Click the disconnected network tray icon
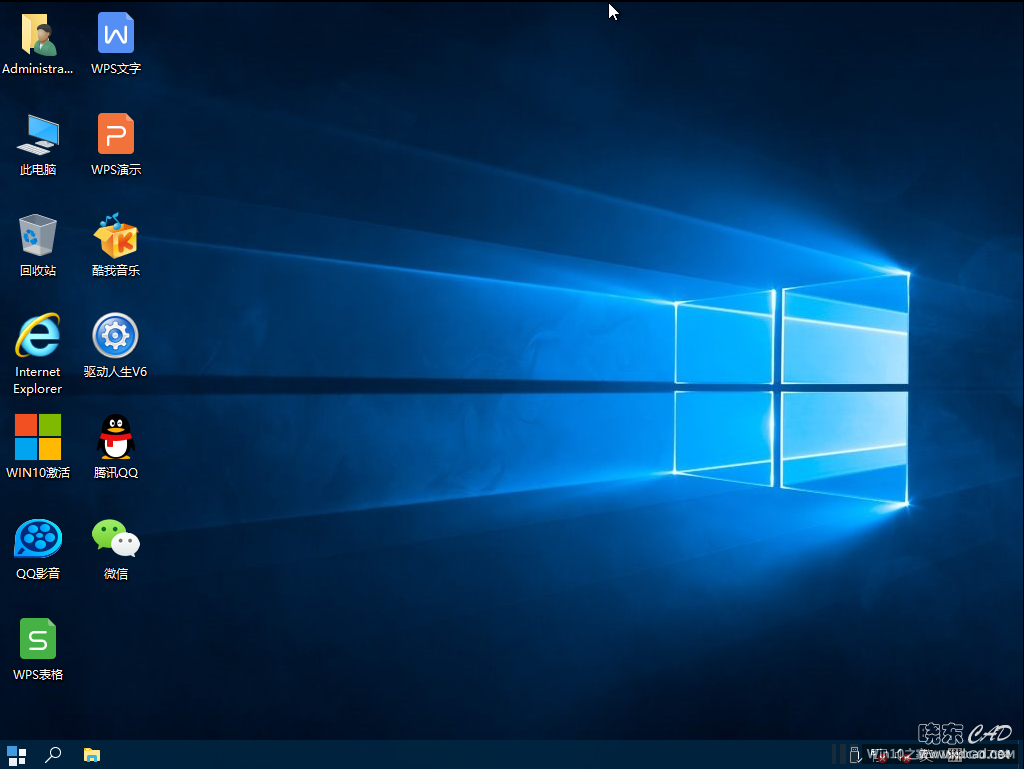 (879, 755)
